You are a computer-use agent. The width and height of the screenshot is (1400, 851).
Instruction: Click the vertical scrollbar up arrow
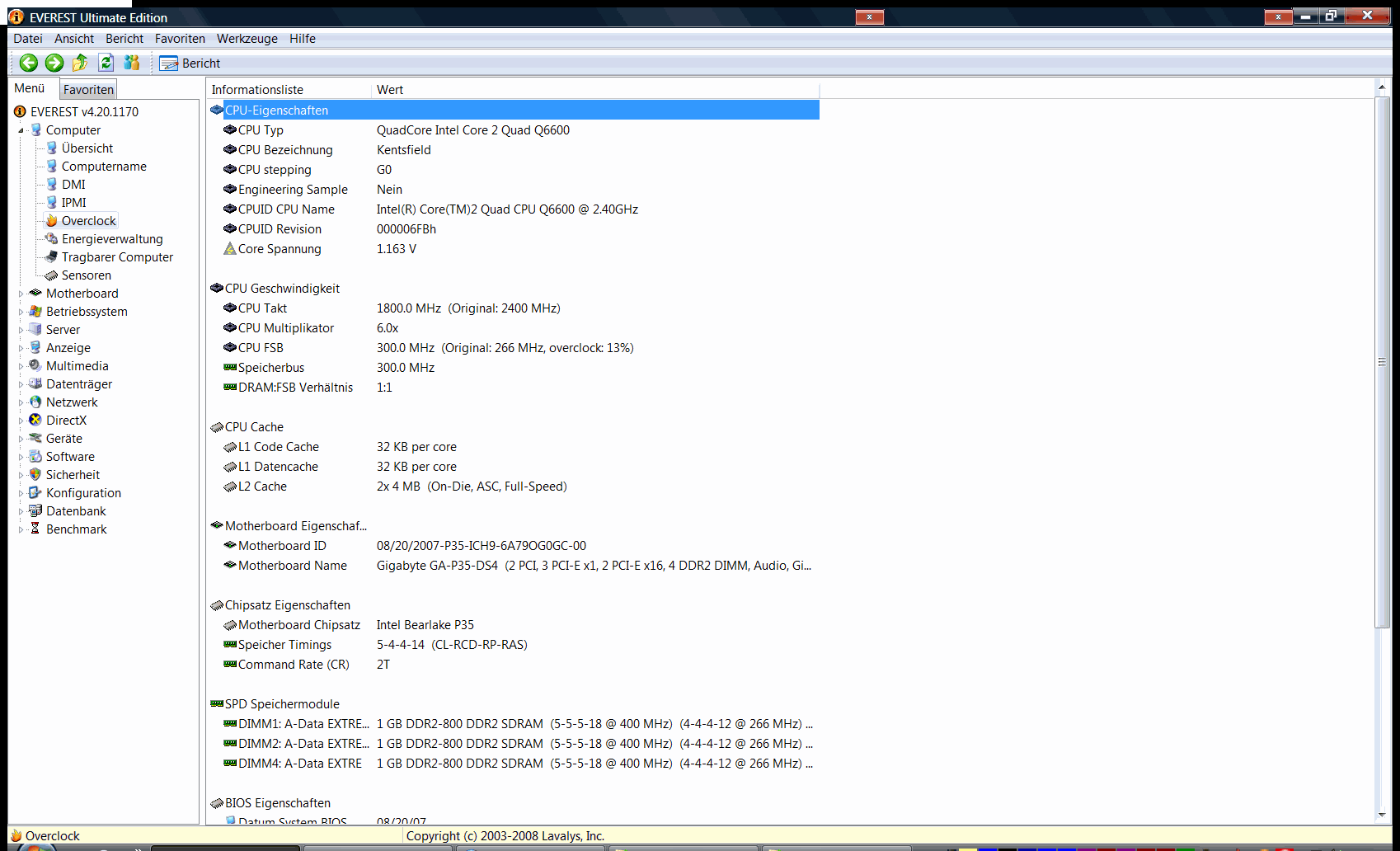[1382, 87]
